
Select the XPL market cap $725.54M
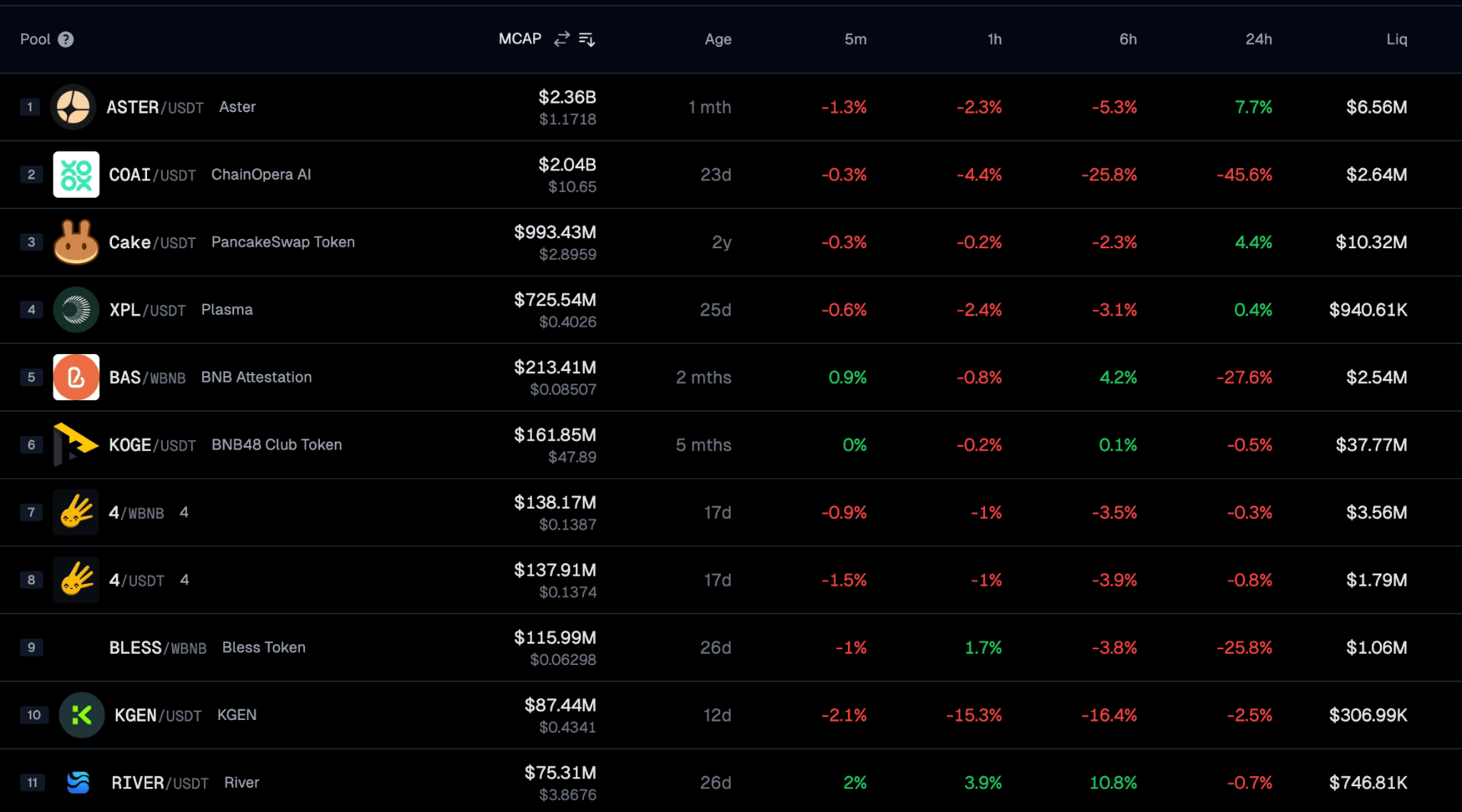[x=555, y=300]
